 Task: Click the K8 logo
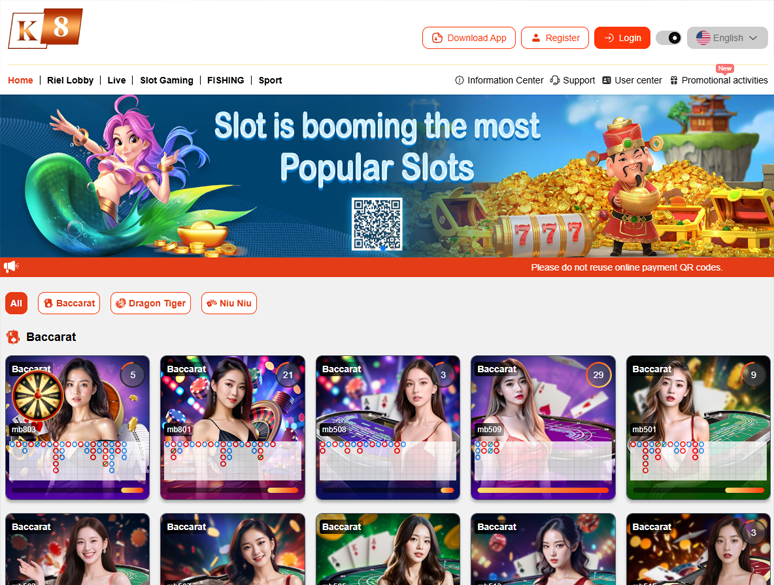pyautogui.click(x=45, y=29)
